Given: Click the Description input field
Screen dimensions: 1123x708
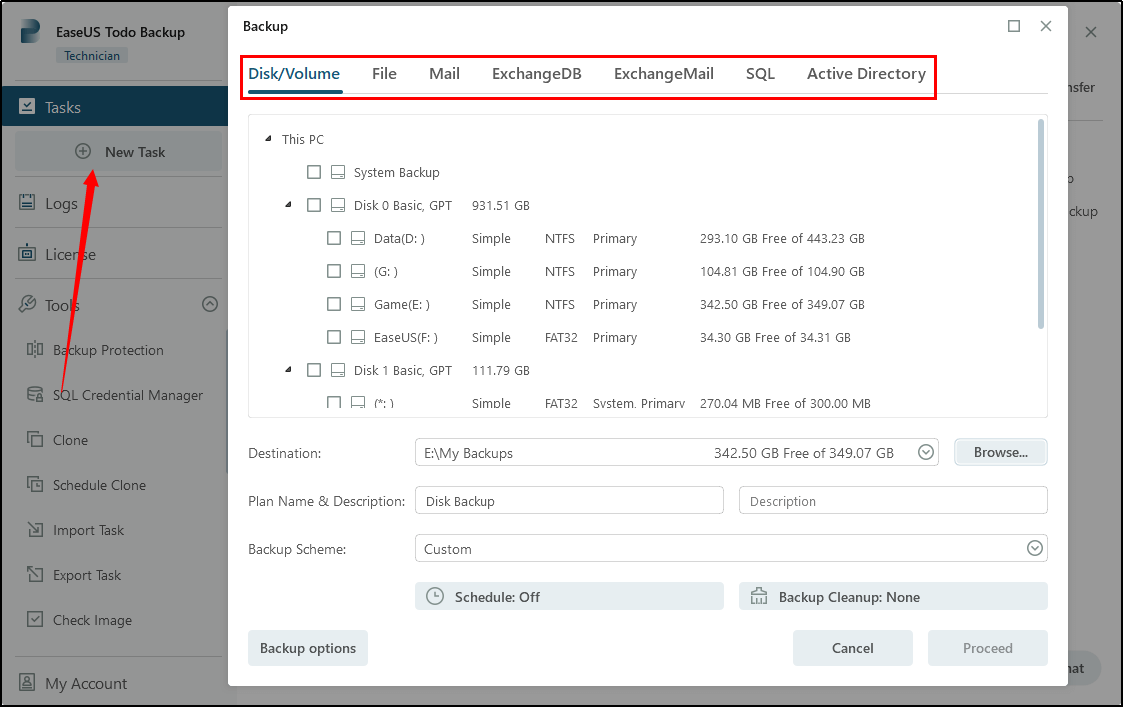Looking at the screenshot, I should point(892,501).
